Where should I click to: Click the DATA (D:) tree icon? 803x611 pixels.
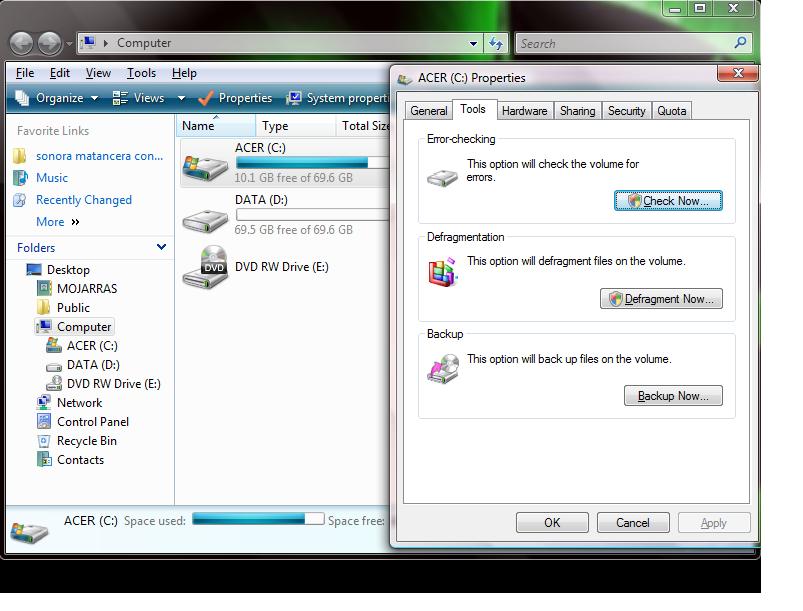click(54, 366)
